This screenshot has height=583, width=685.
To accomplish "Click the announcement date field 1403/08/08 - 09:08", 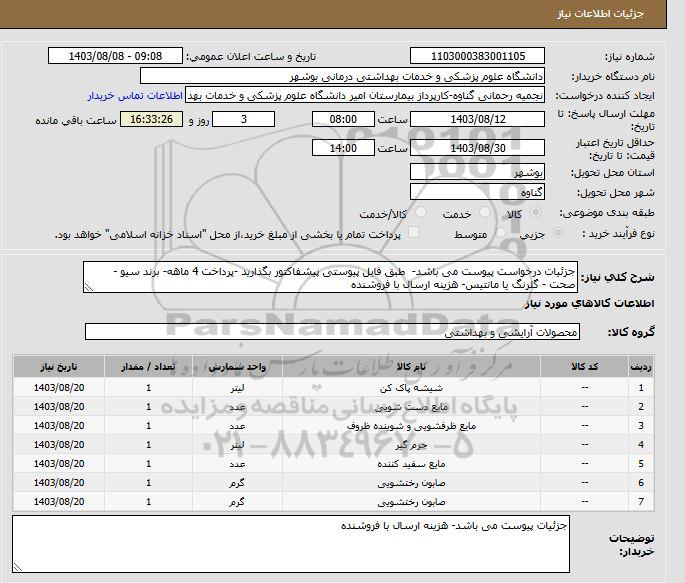I will 115,56.
